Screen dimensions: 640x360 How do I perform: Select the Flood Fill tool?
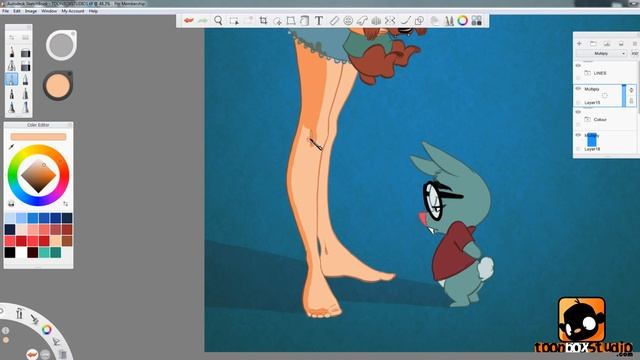[x=304, y=20]
